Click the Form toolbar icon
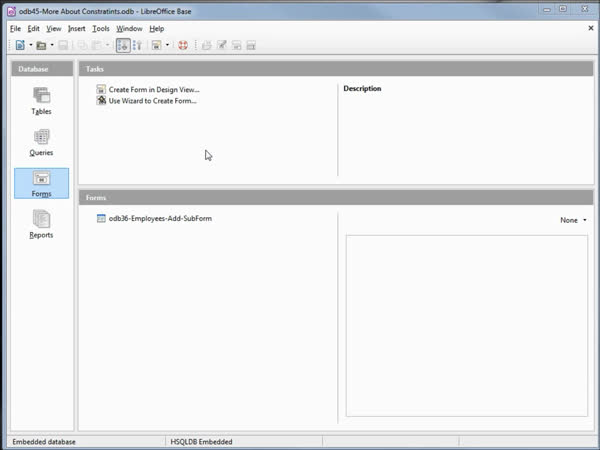The image size is (600, 450). 156,46
